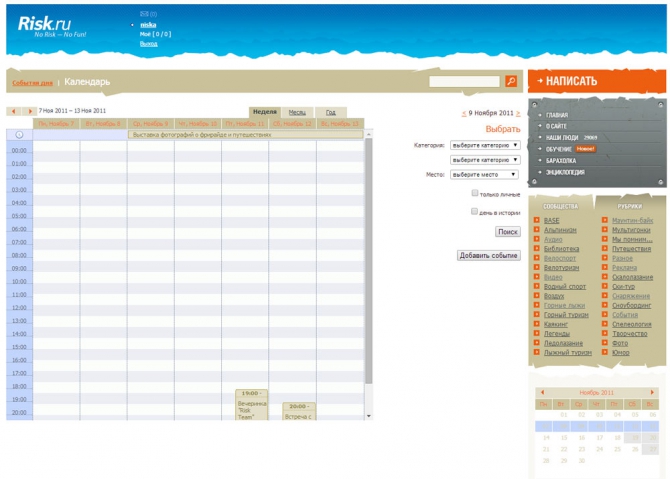This screenshot has height=479, width=670.
Task: Click previous month arrow in mini calendar
Action: 542,393
